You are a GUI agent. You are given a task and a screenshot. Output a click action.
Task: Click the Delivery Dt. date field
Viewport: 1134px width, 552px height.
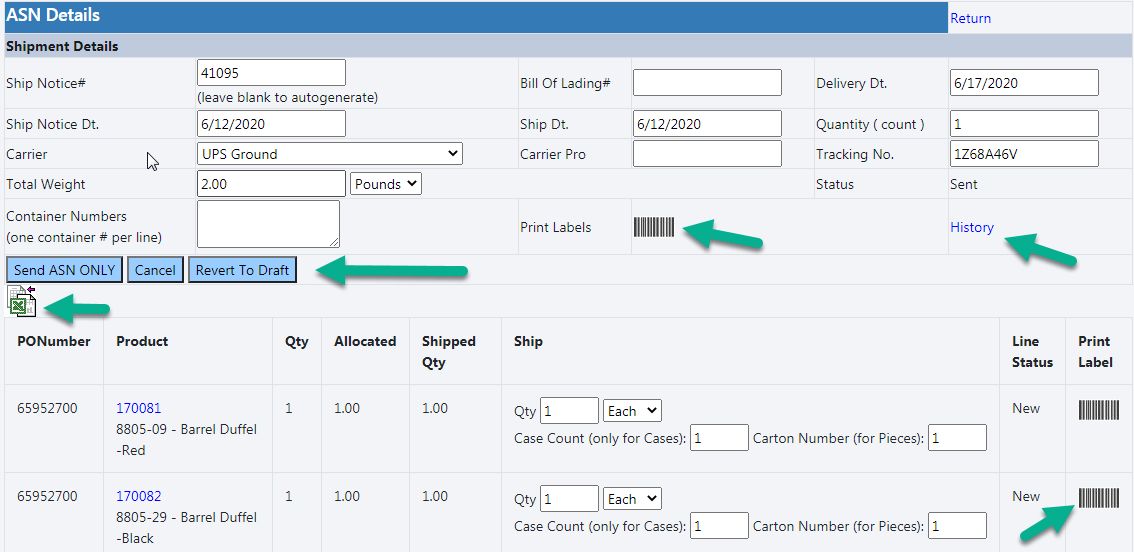(1024, 83)
